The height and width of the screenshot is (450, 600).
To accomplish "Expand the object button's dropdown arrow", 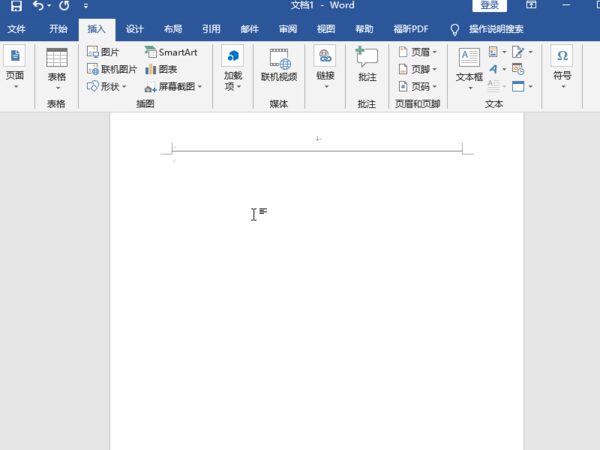I will point(530,87).
